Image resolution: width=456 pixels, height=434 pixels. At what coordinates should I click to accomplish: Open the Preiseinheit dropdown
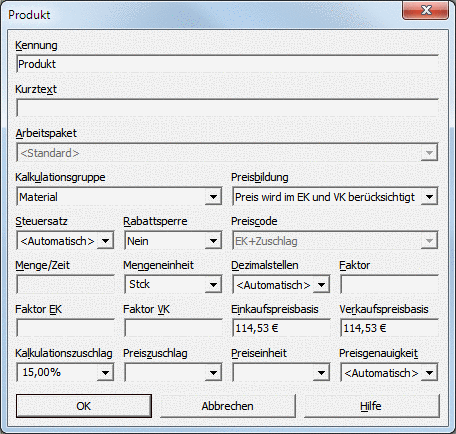click(x=281, y=372)
